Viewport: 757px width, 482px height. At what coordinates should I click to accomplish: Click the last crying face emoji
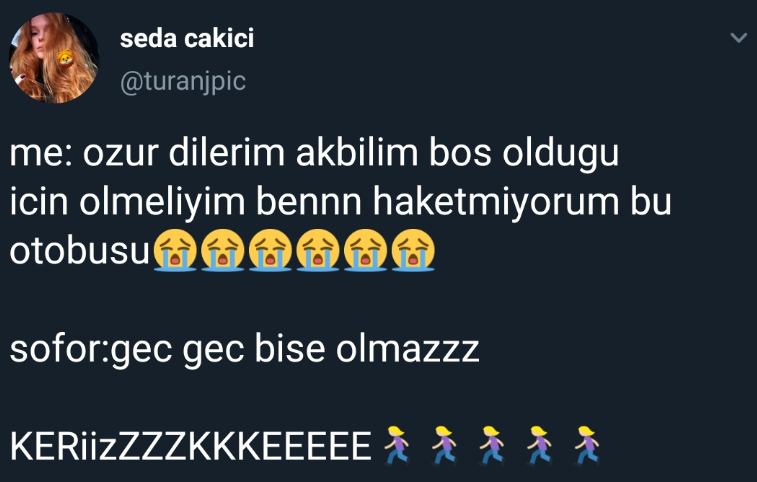413,250
